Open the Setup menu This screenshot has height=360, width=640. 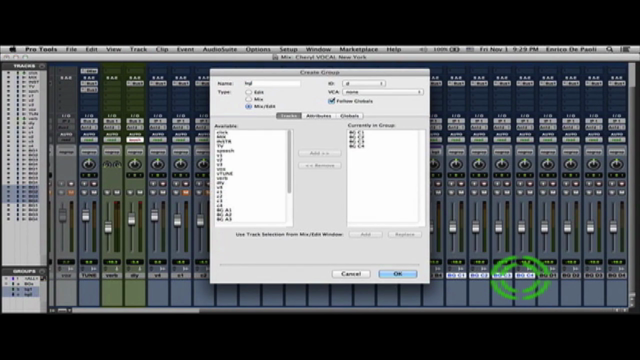[288, 49]
